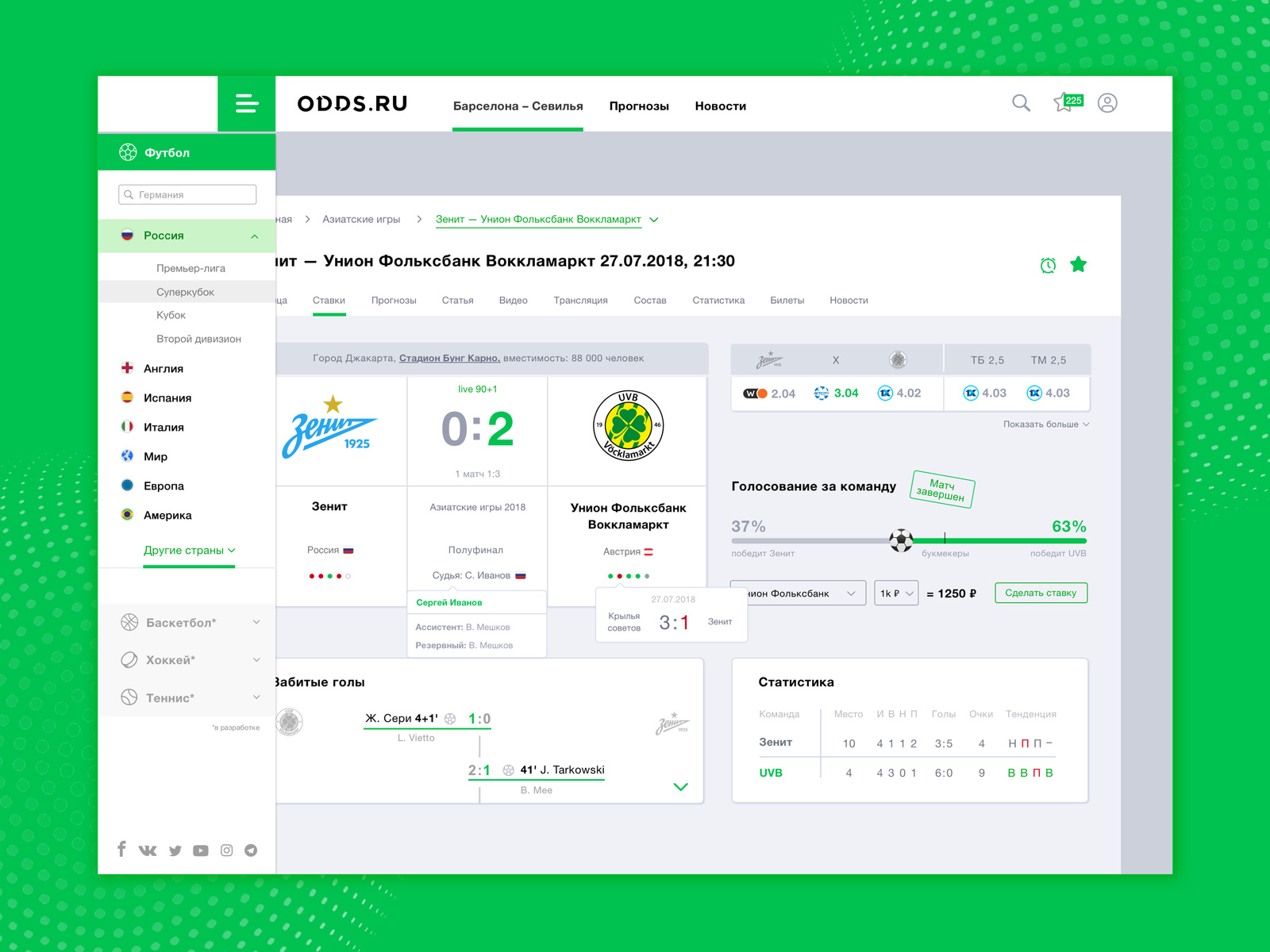Select Второй дивизион in sidebar
Viewport: 1270px width, 952px height.
click(x=198, y=339)
